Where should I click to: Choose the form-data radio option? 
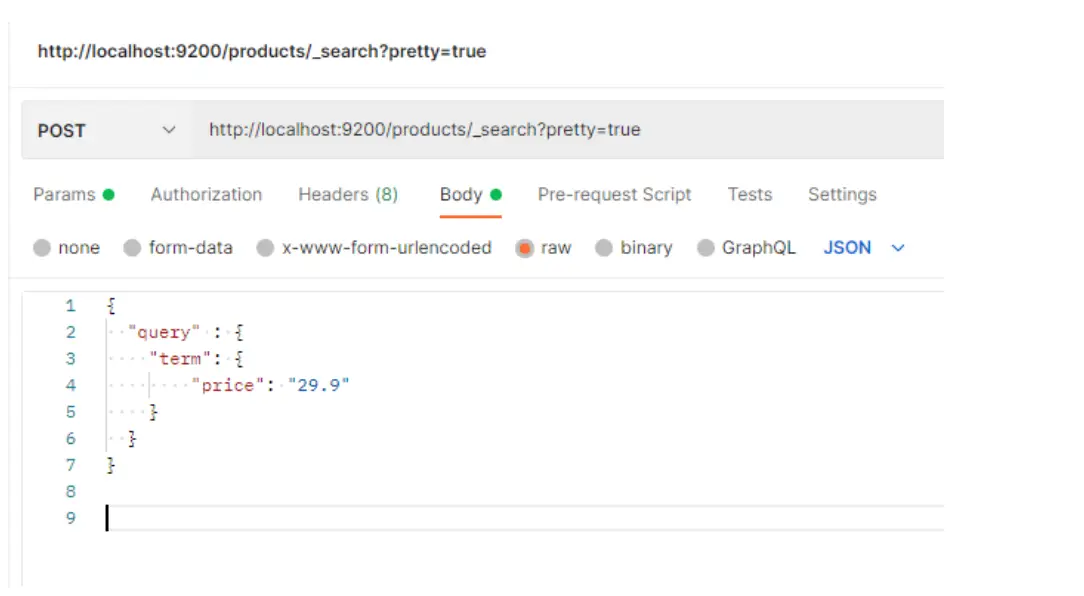[132, 249]
